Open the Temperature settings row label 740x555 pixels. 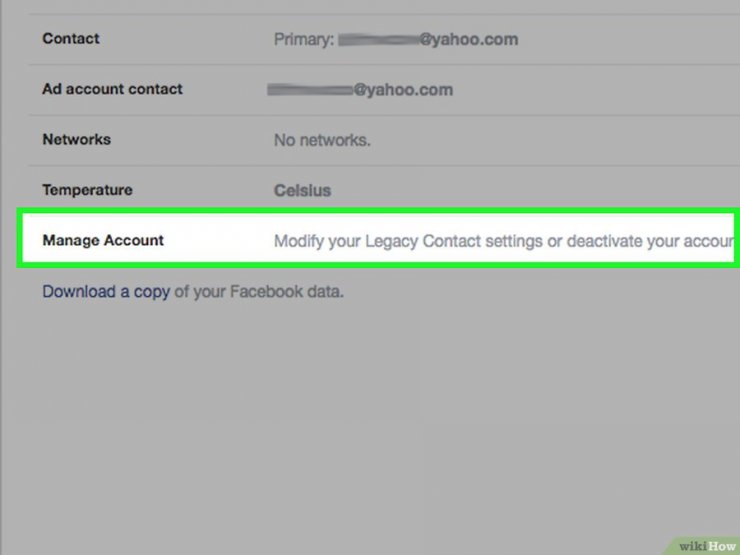pos(87,190)
